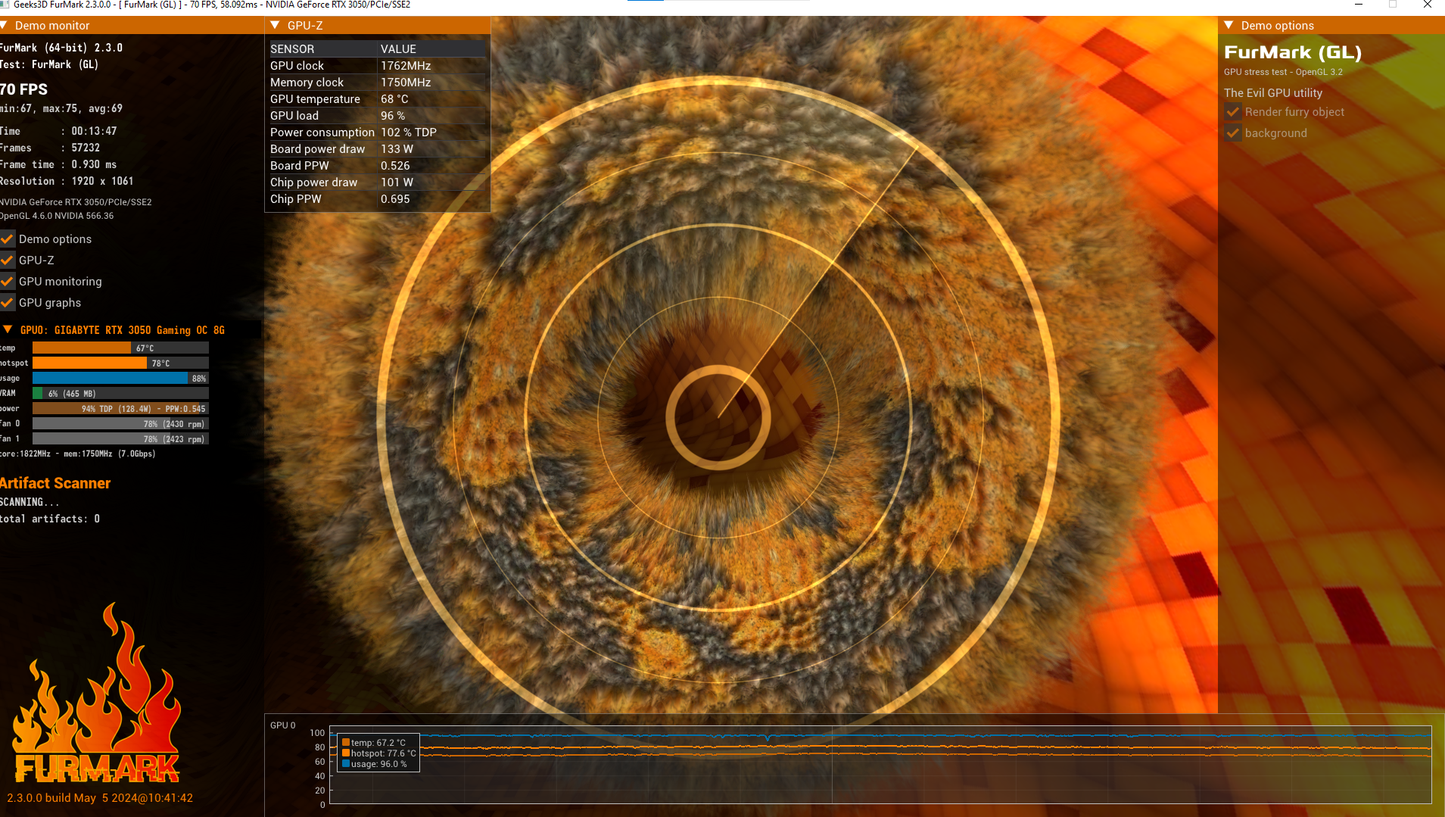Click The Evil GPU utility text
1445x817 pixels.
click(1273, 93)
